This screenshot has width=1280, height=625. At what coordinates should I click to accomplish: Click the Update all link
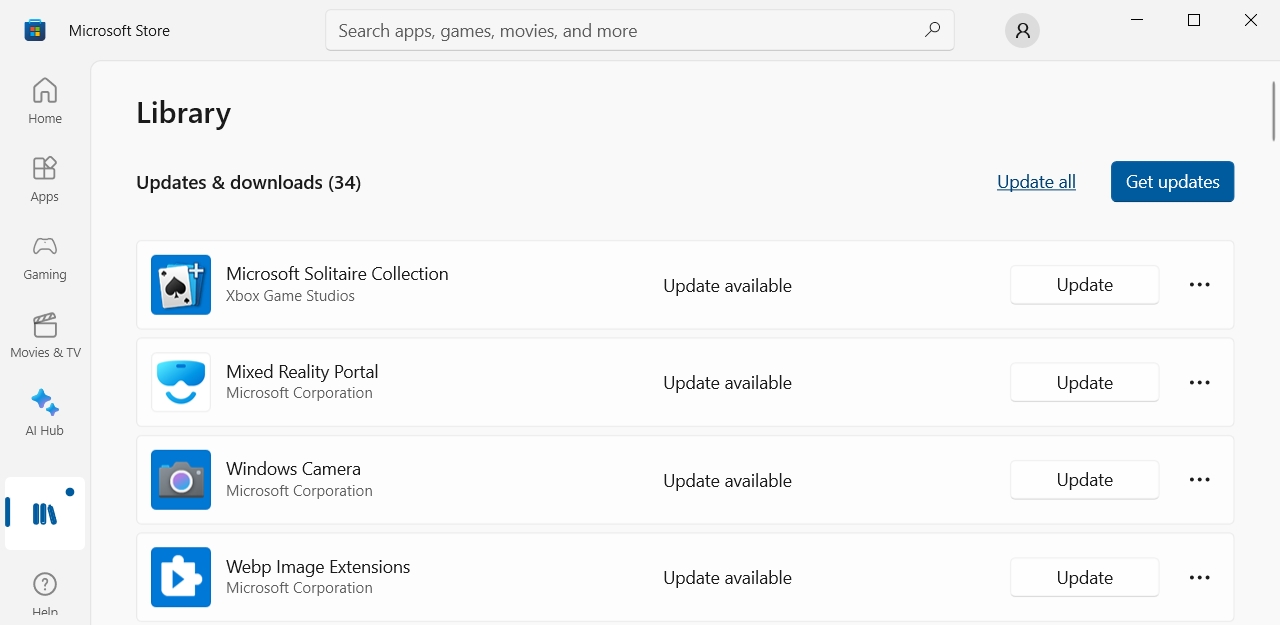(1036, 182)
